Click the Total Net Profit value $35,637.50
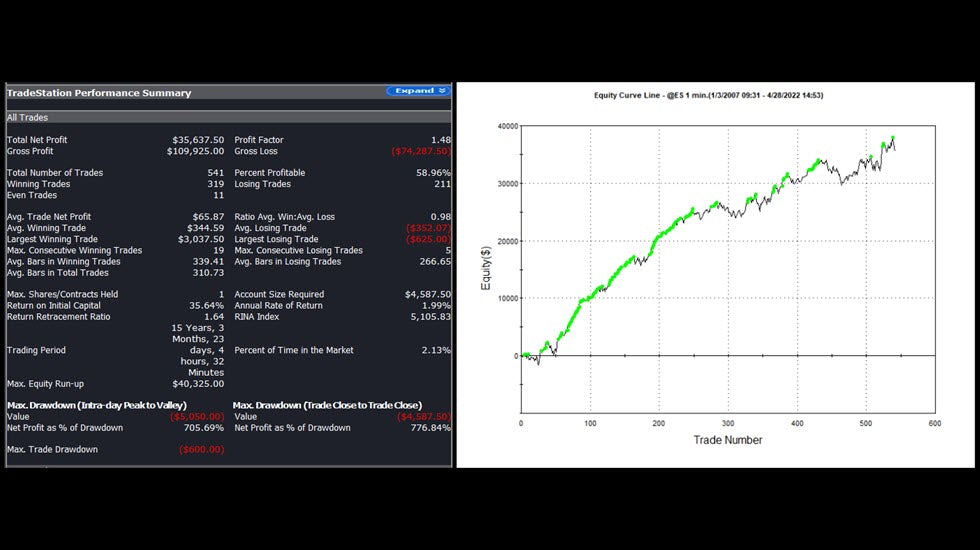 [198, 140]
